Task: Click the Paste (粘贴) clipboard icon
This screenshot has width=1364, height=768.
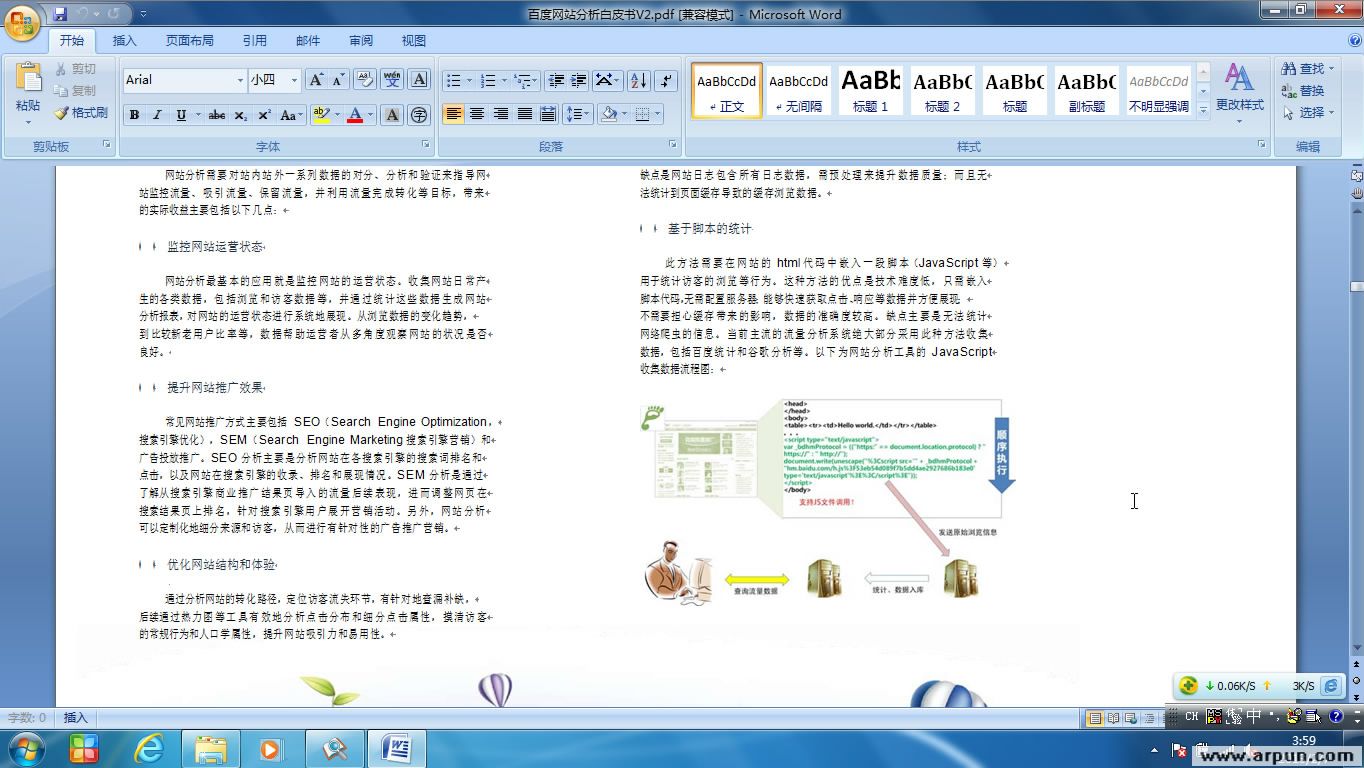Action: pyautogui.click(x=28, y=82)
